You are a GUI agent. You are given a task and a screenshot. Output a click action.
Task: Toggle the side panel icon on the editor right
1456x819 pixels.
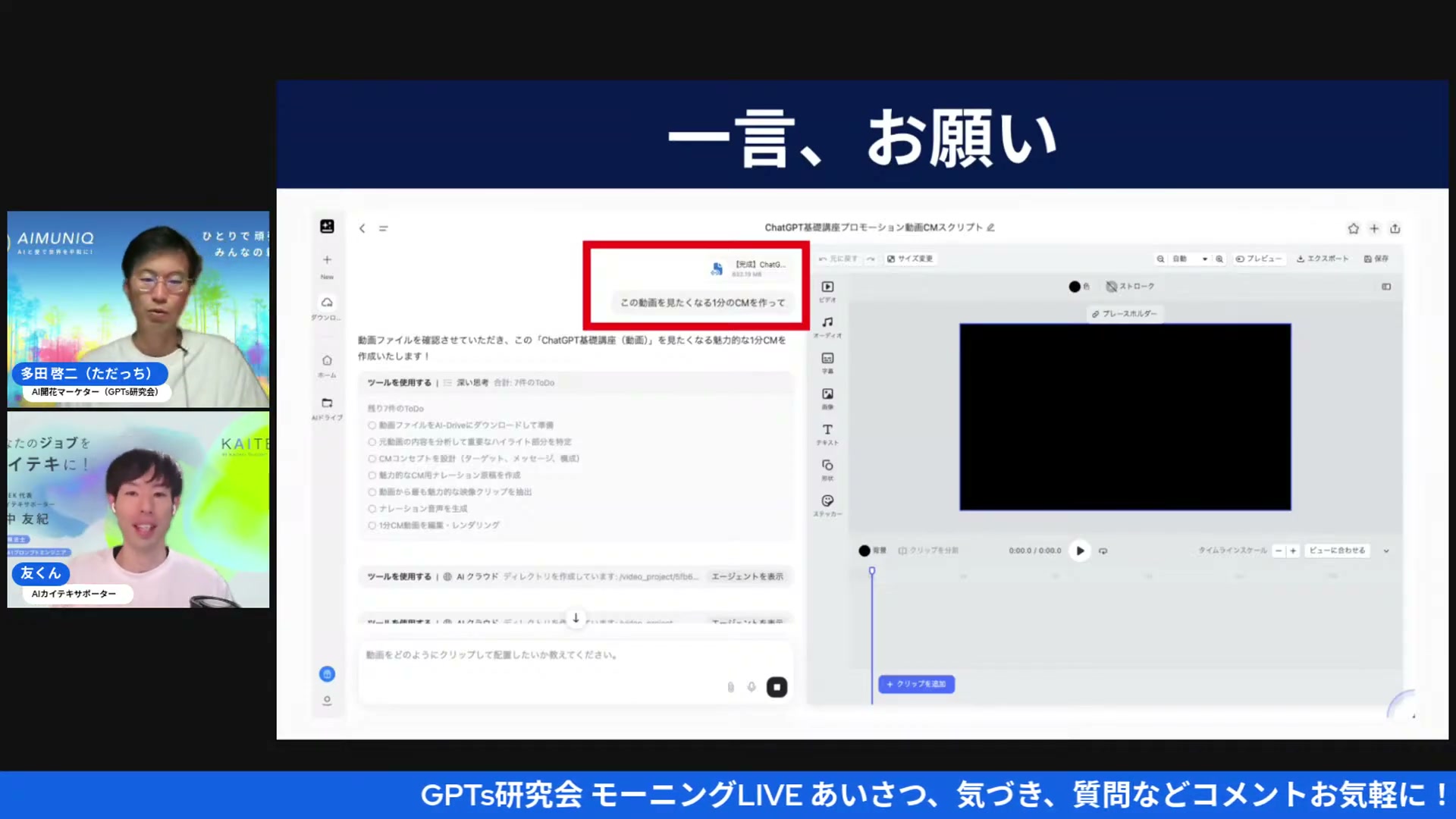(x=1386, y=287)
